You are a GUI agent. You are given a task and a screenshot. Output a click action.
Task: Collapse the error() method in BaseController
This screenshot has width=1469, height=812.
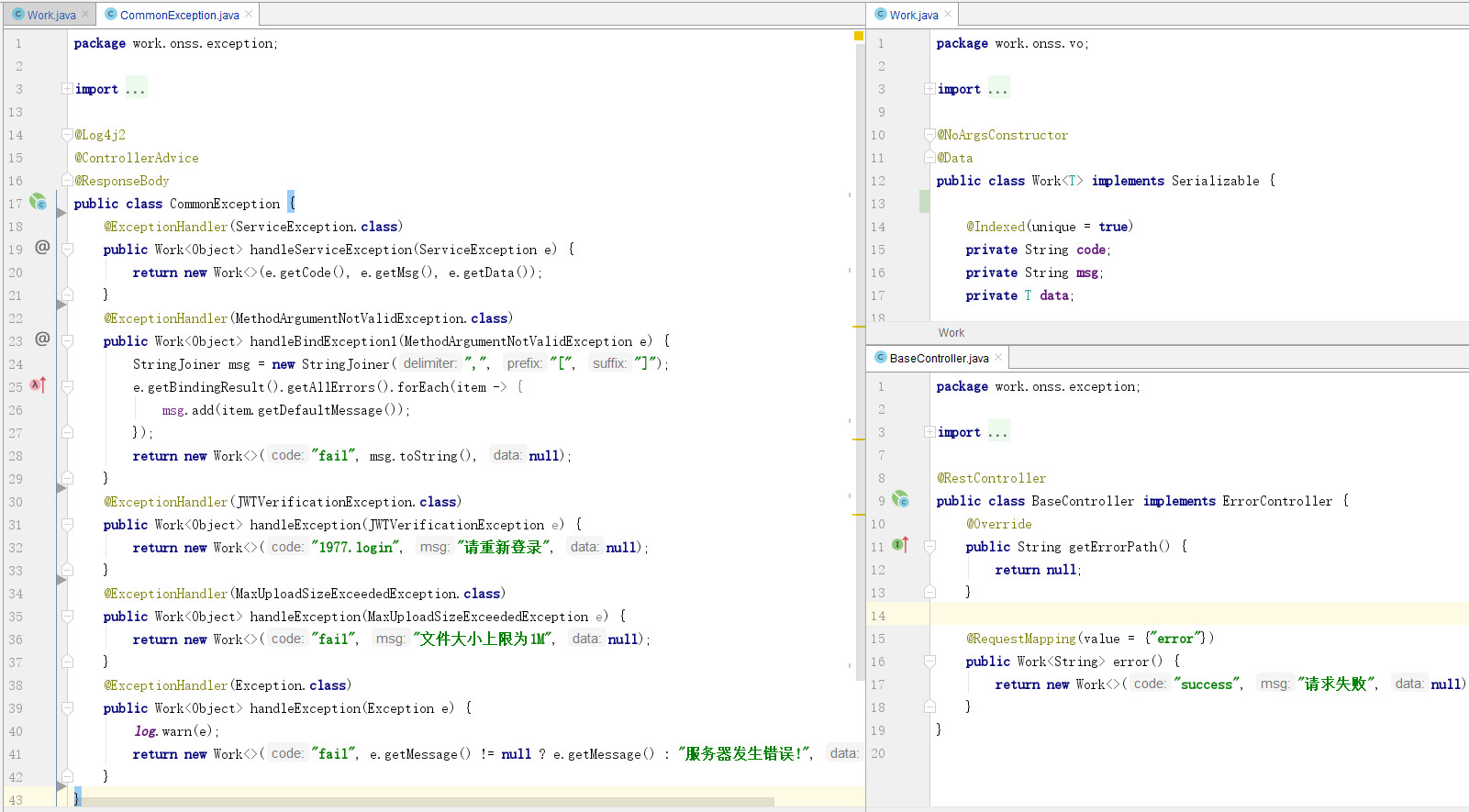click(x=929, y=662)
